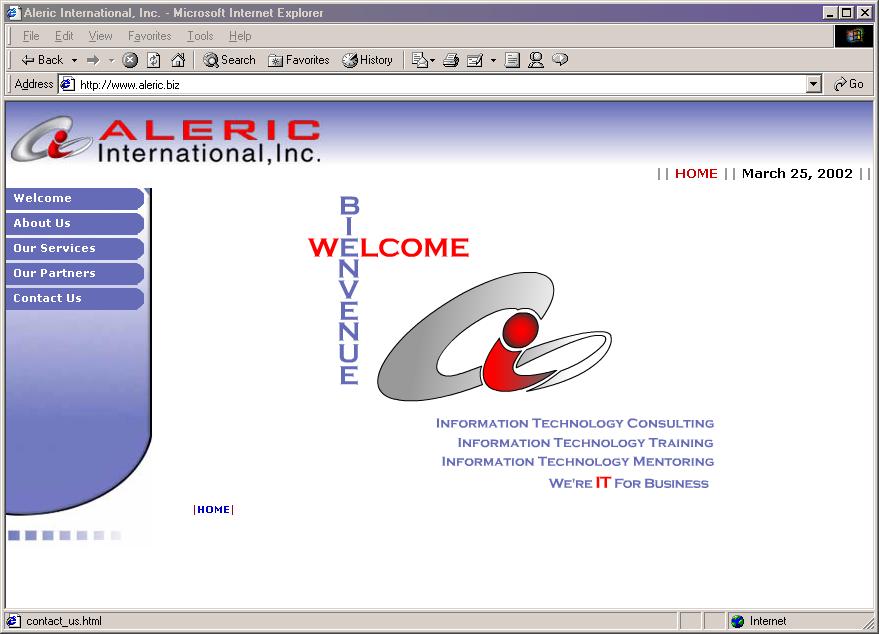Go to the browser Home page icon
This screenshot has height=634, width=879.
[x=178, y=60]
